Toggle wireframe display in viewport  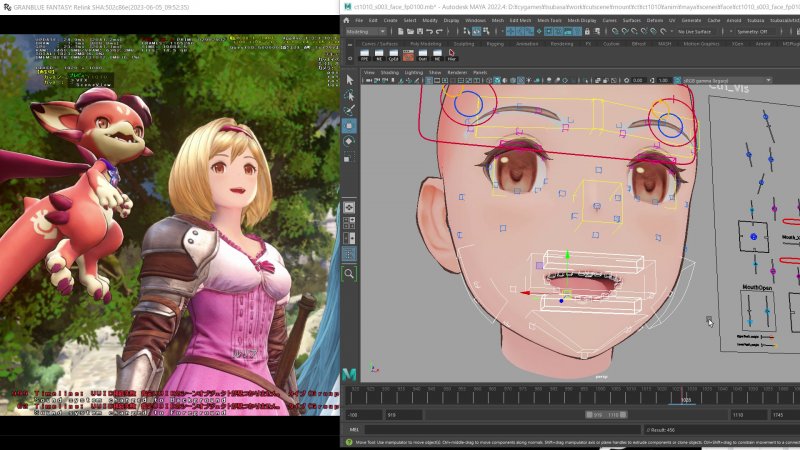[489, 81]
